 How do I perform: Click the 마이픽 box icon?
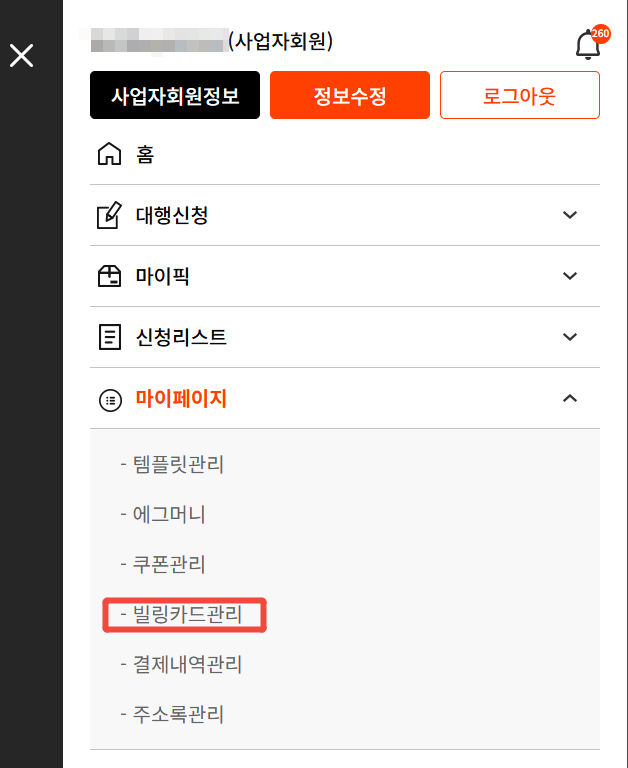pyautogui.click(x=109, y=276)
